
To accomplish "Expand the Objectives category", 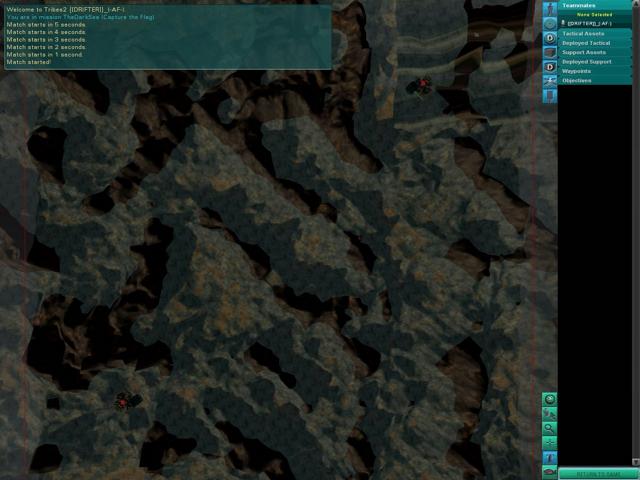I will (594, 80).
